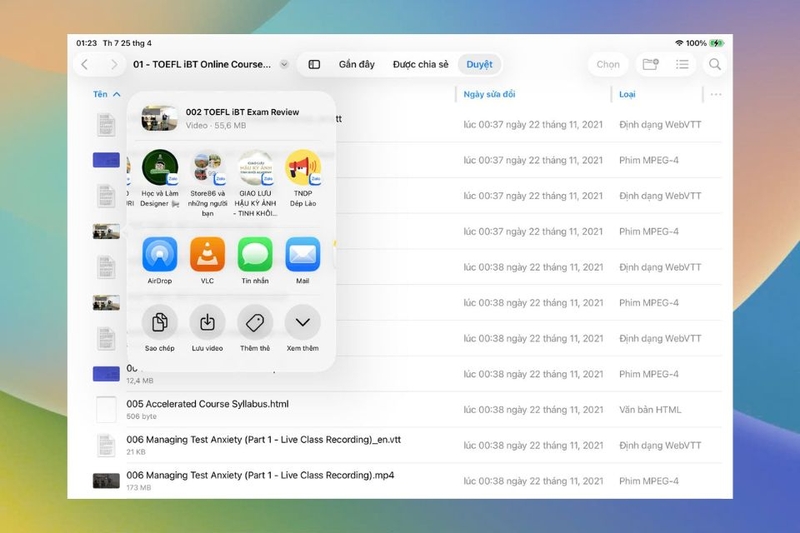This screenshot has height=533, width=800.
Task: Expand Xem thêm actions
Action: (x=303, y=328)
